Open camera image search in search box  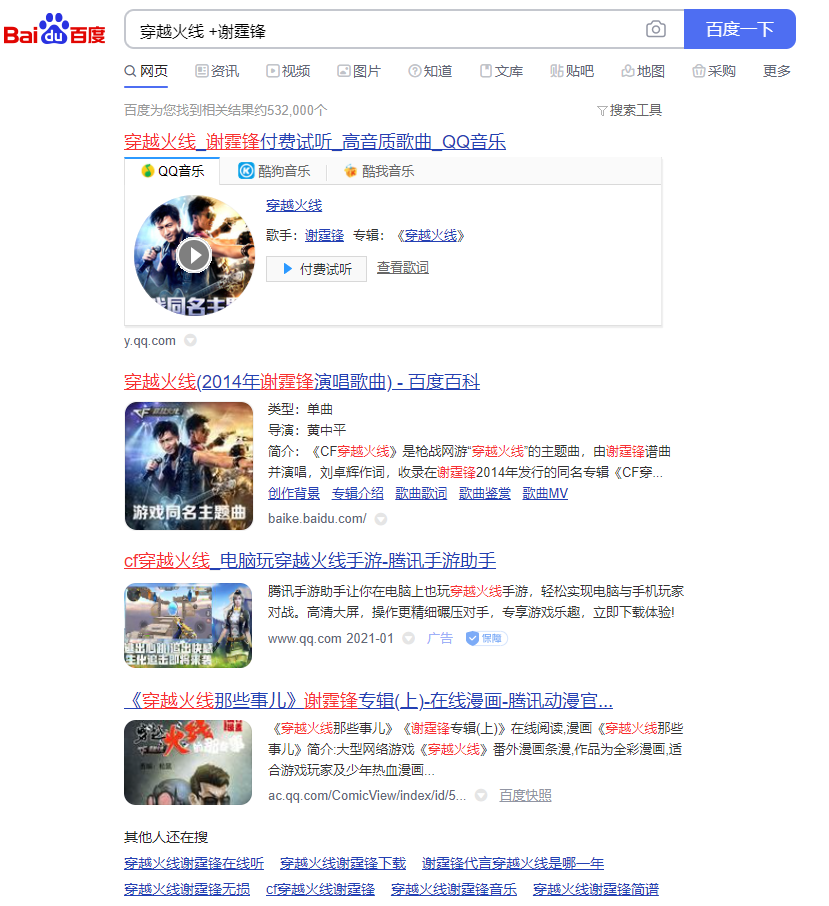point(656,30)
